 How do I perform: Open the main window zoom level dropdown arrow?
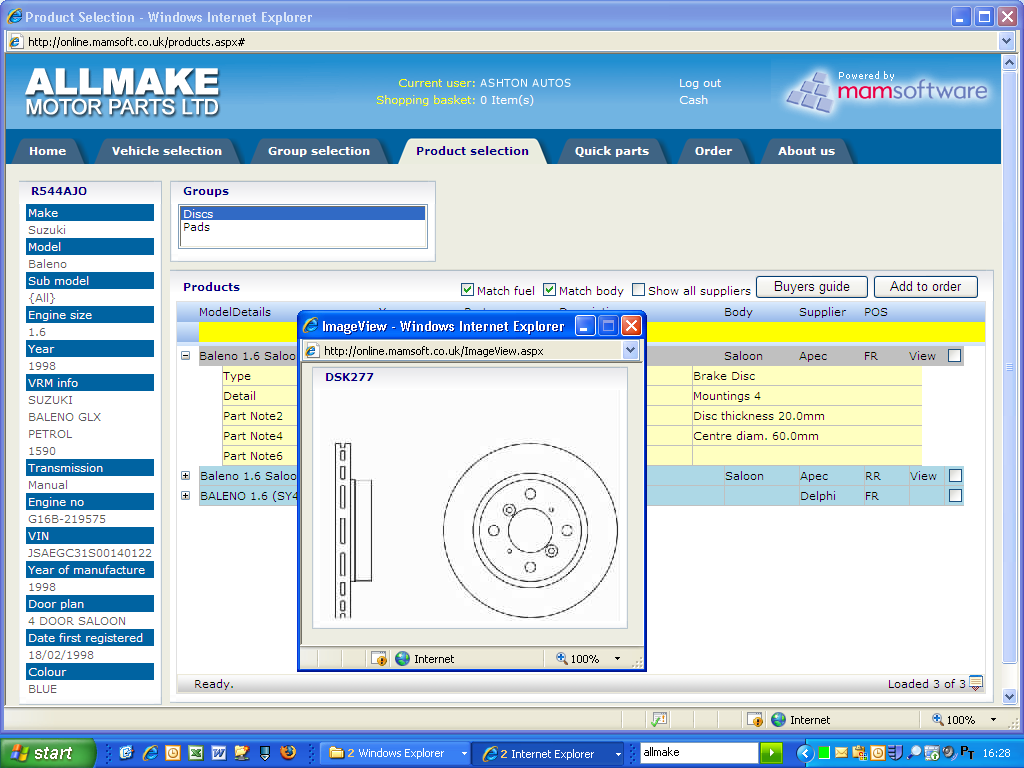pyautogui.click(x=993, y=720)
